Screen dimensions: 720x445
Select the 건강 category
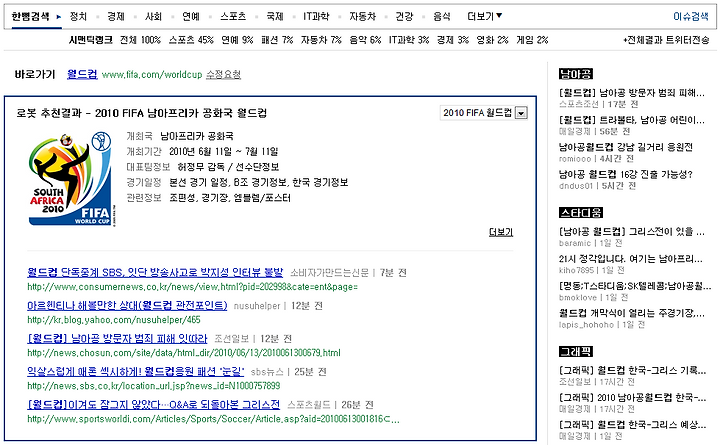click(404, 17)
